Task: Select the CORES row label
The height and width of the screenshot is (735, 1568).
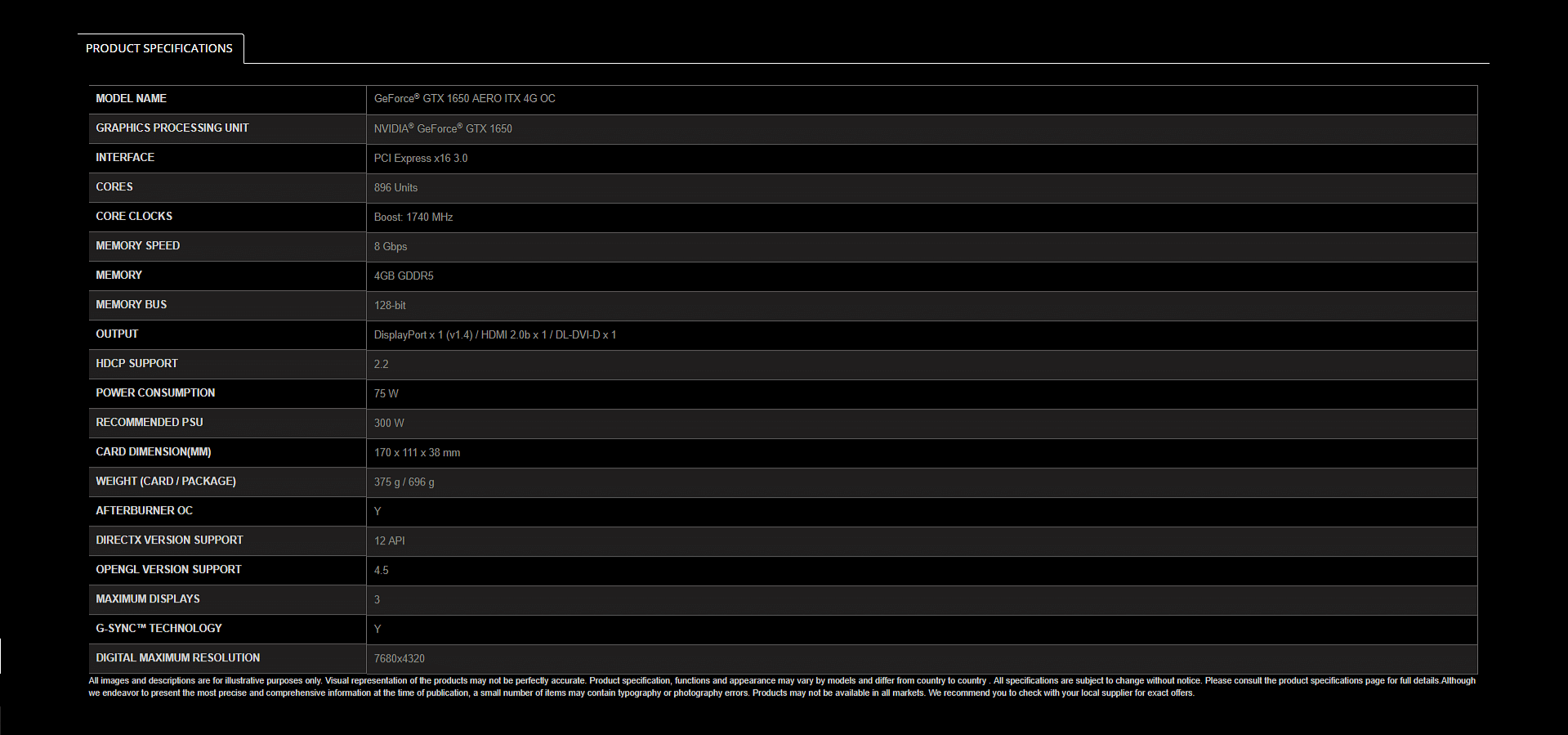Action: point(114,186)
